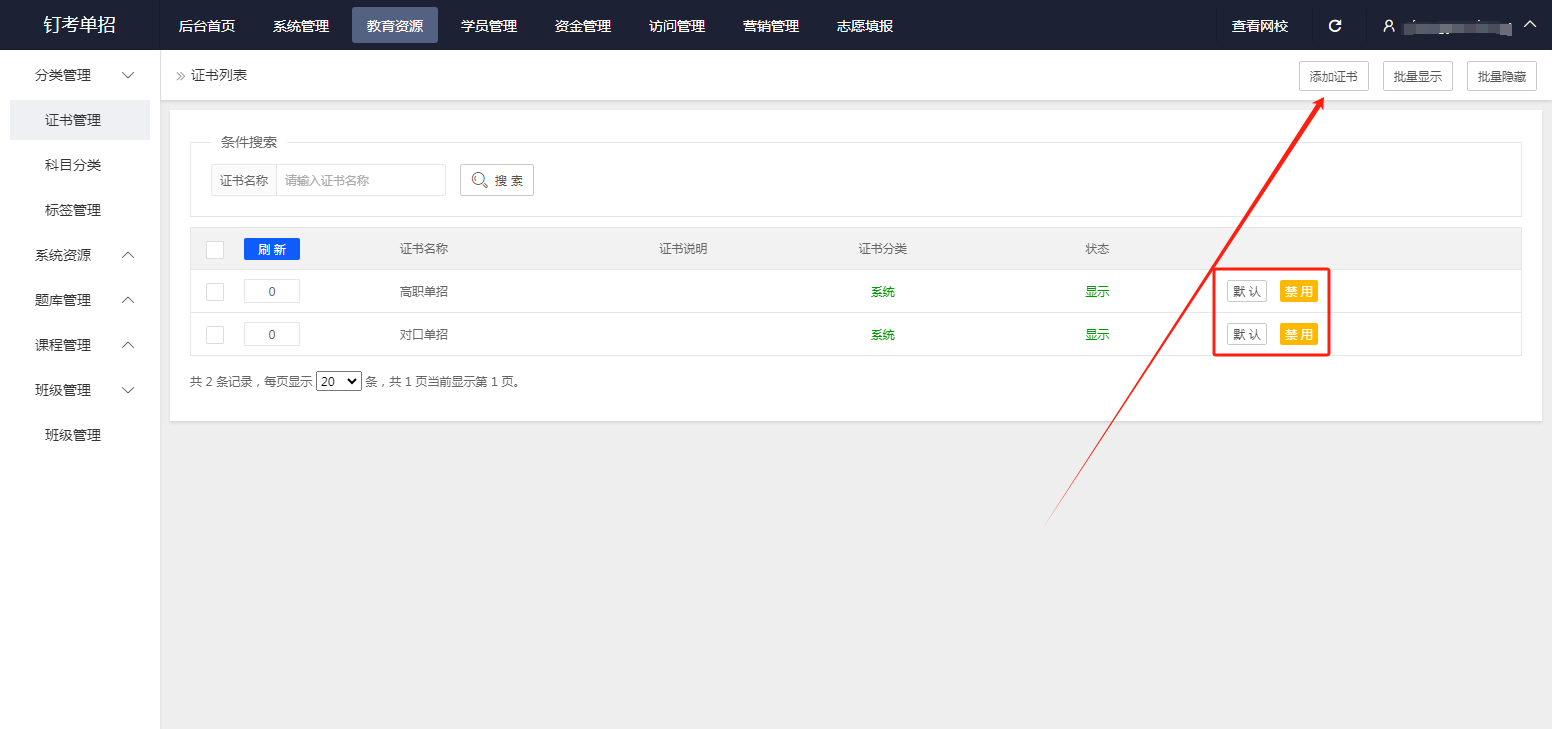Open the 营销管理 top menu
1552x729 pixels.
tap(771, 26)
